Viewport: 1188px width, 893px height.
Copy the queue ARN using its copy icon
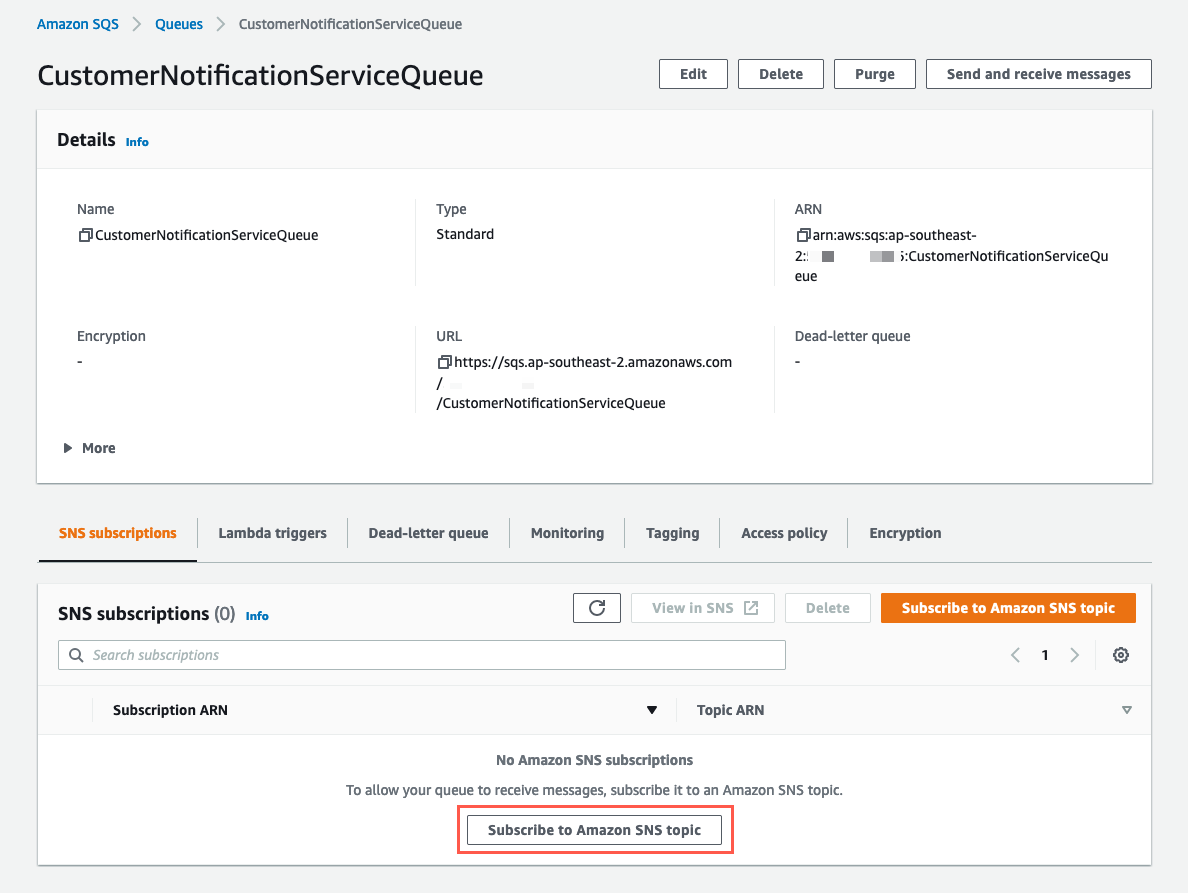pyautogui.click(x=803, y=236)
